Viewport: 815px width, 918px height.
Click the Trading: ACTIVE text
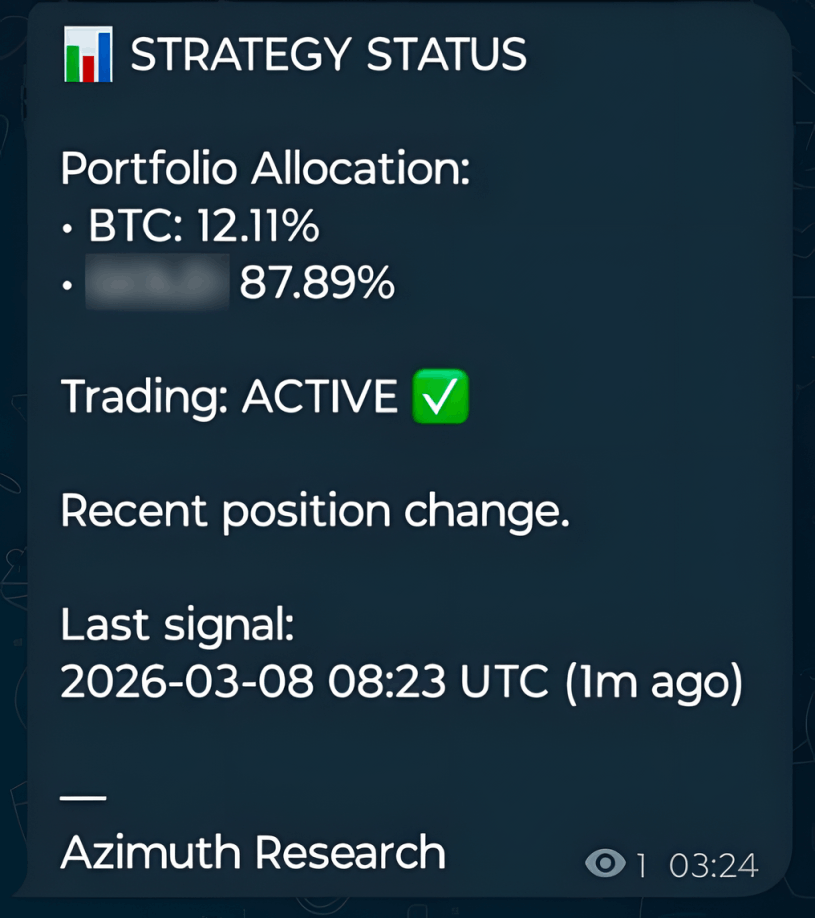point(229,398)
